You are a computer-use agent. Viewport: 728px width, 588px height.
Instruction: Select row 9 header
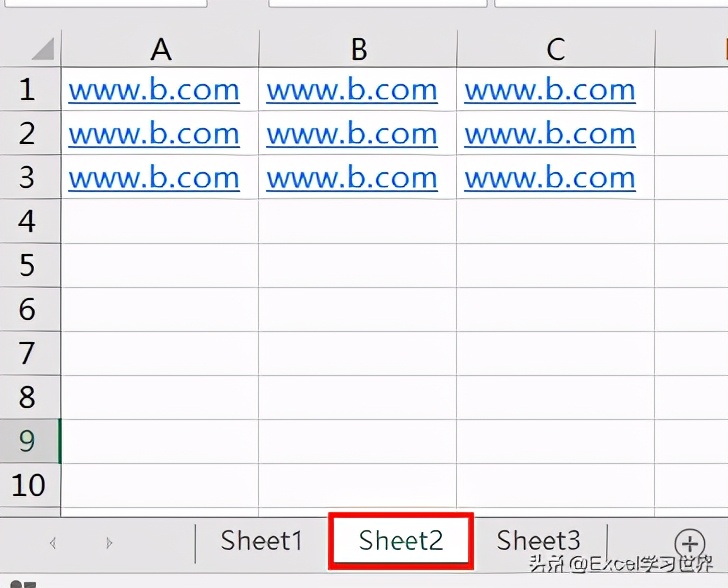[x=27, y=441]
